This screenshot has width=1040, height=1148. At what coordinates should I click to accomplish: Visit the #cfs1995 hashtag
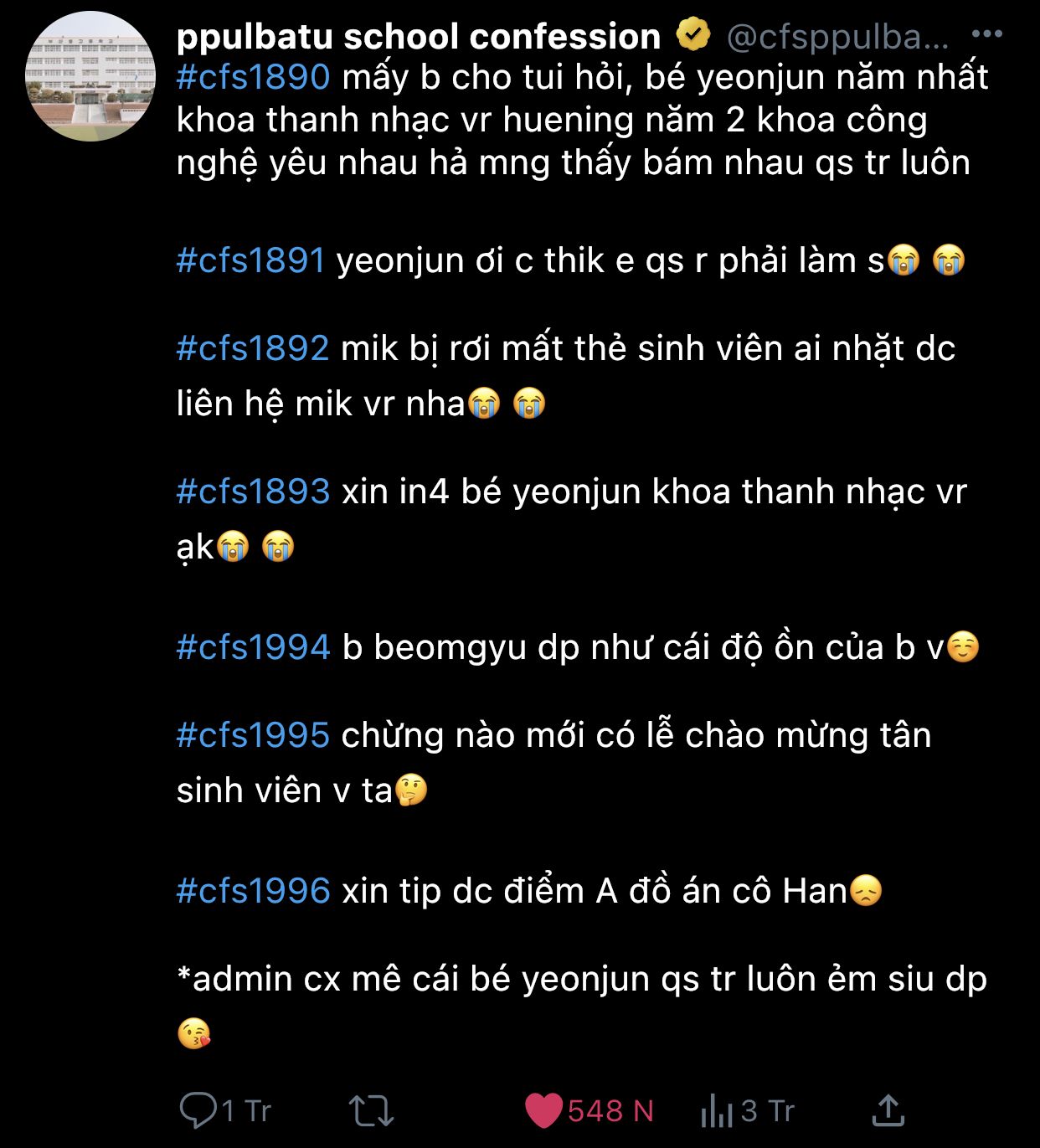pos(253,735)
